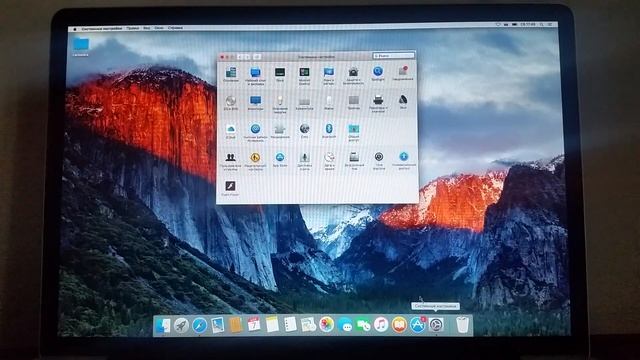Focus the System Preferences search field
The width and height of the screenshot is (640, 360).
point(393,55)
